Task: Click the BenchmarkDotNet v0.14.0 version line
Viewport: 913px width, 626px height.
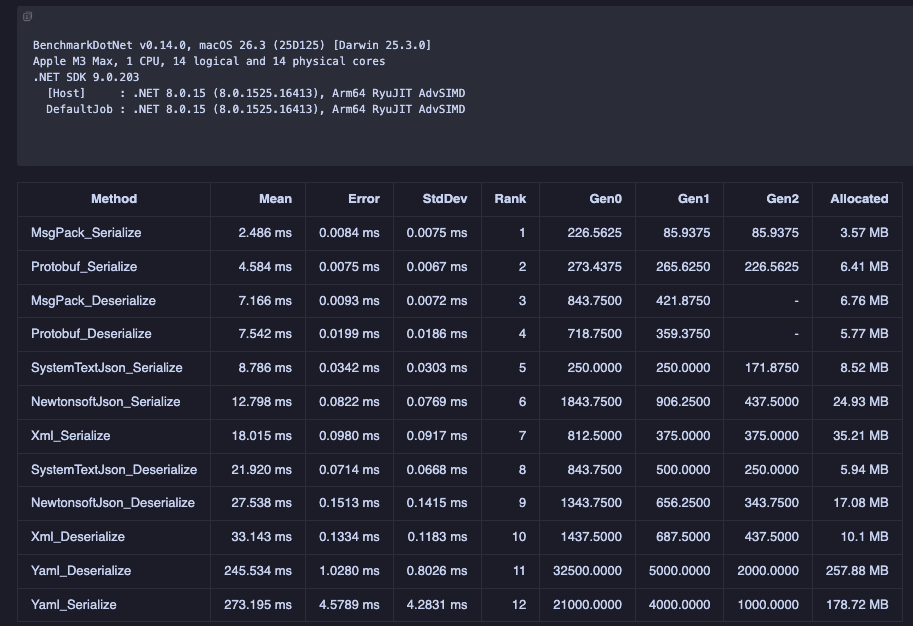Action: point(232,46)
